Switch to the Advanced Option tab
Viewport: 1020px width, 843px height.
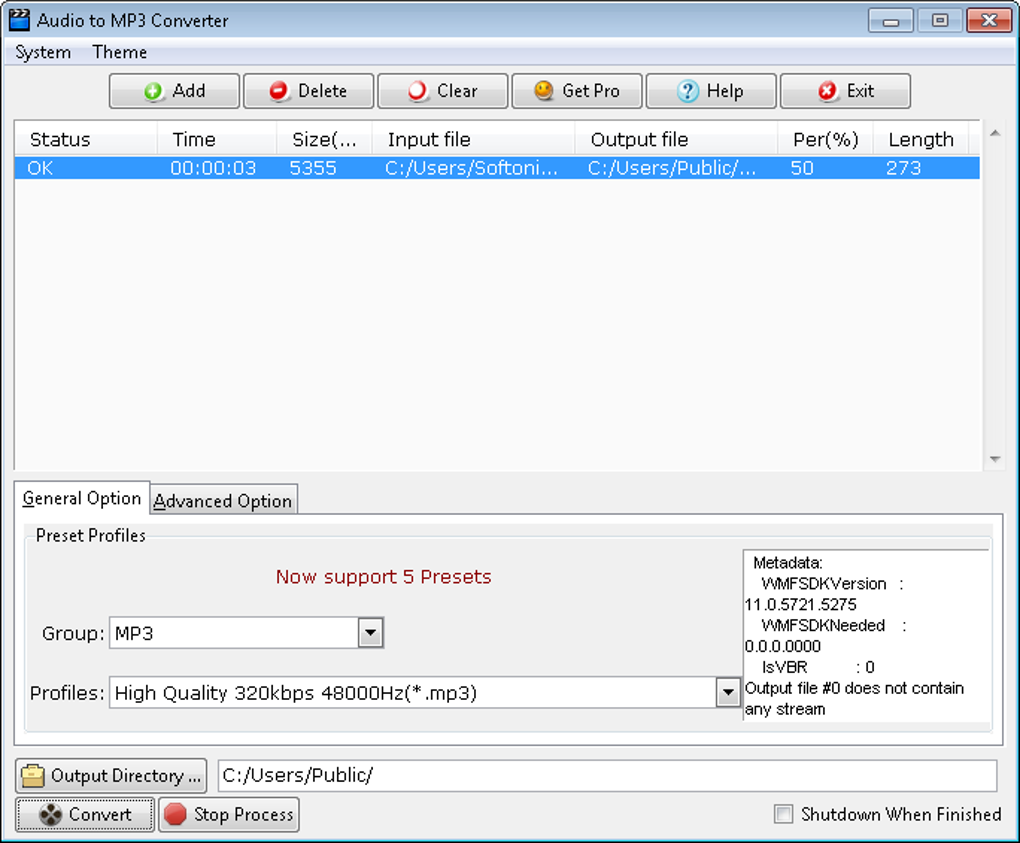[222, 499]
